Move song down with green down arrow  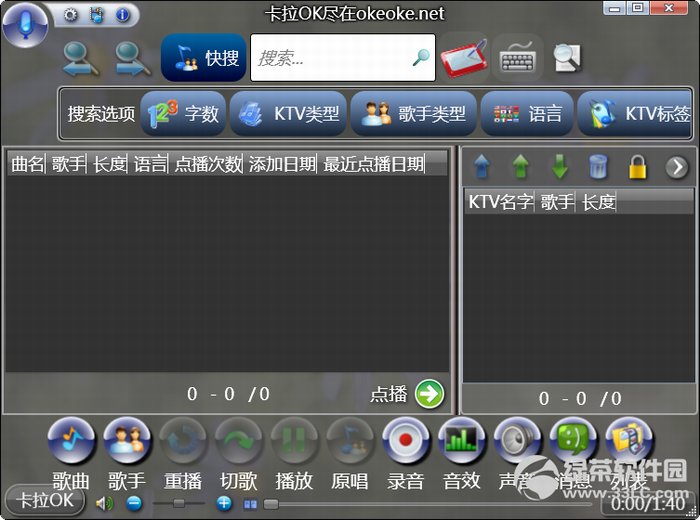coord(559,166)
